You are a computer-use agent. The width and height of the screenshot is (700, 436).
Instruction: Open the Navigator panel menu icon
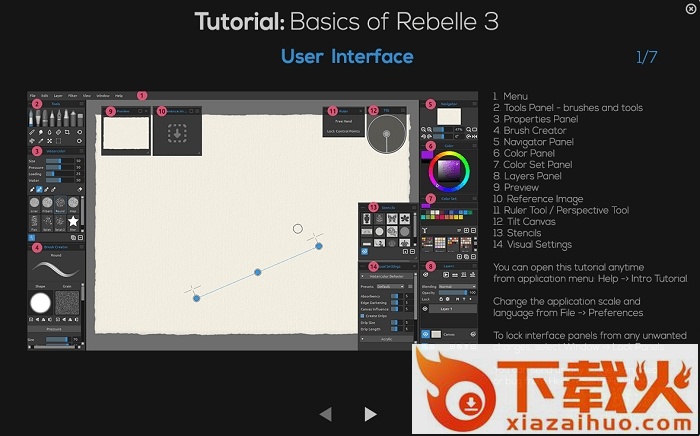(474, 104)
